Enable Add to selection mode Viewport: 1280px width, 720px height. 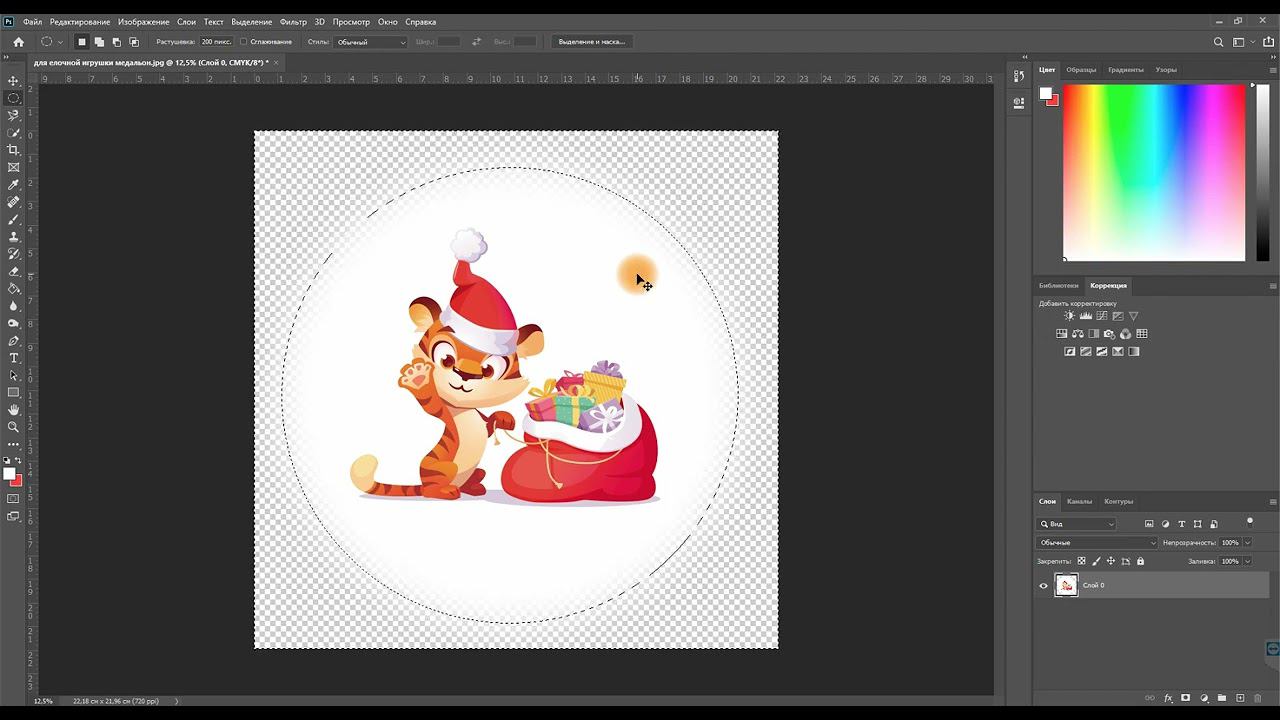[x=99, y=42]
